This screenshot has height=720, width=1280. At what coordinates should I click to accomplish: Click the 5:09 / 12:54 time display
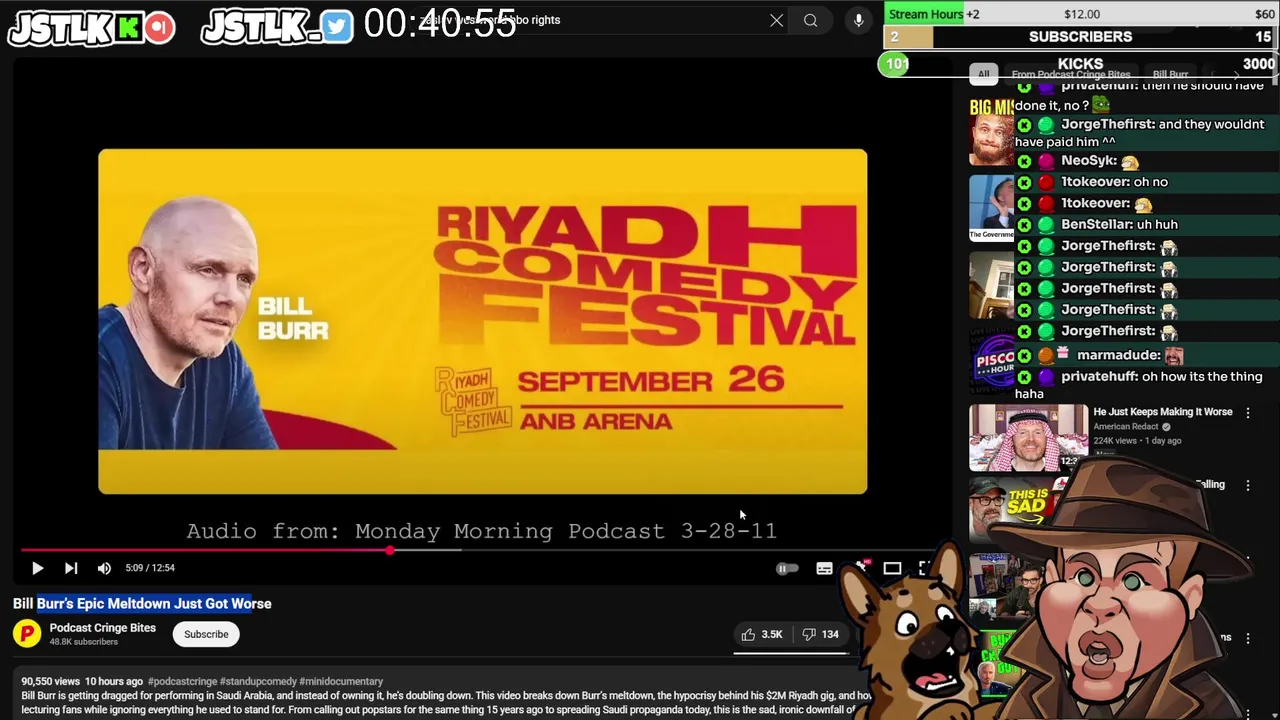[x=150, y=568]
